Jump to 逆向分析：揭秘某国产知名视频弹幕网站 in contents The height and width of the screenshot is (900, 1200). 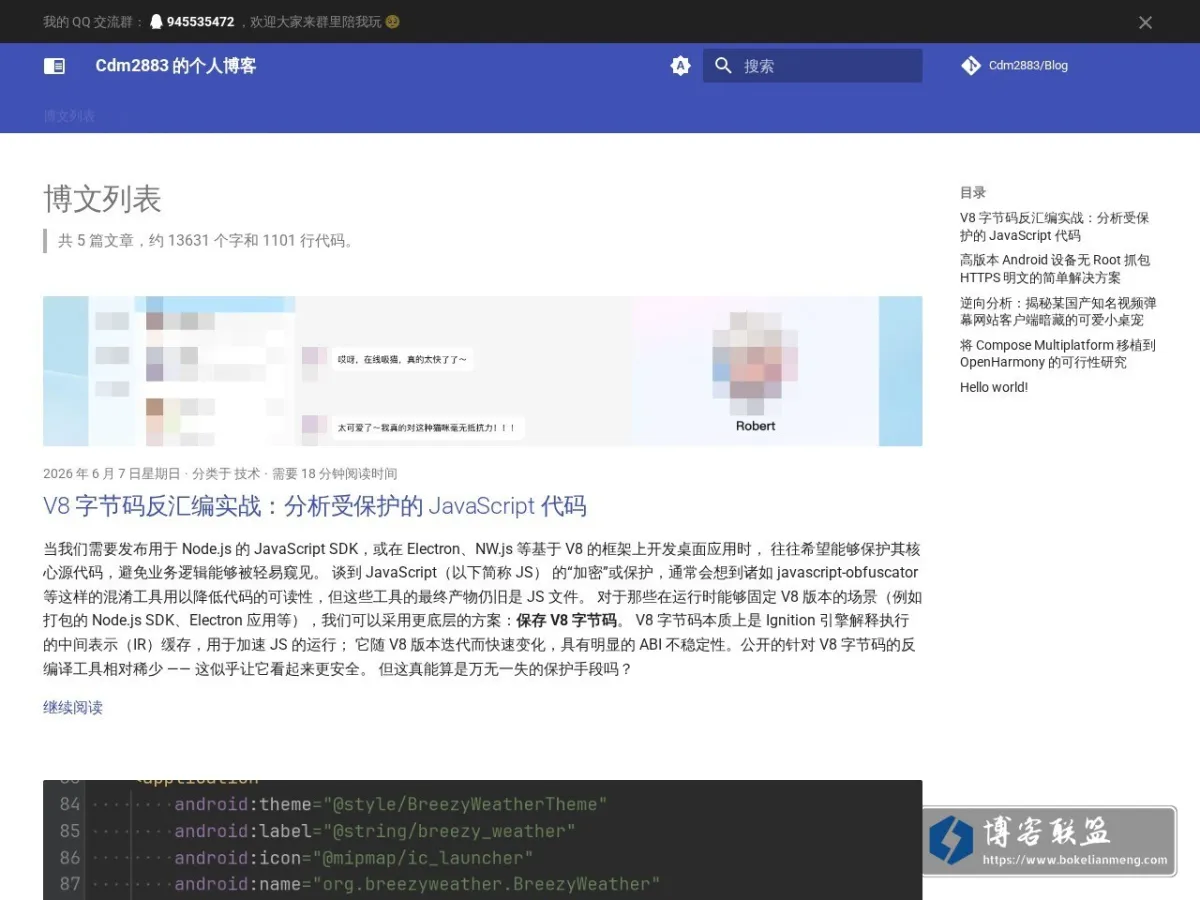[x=1058, y=311]
